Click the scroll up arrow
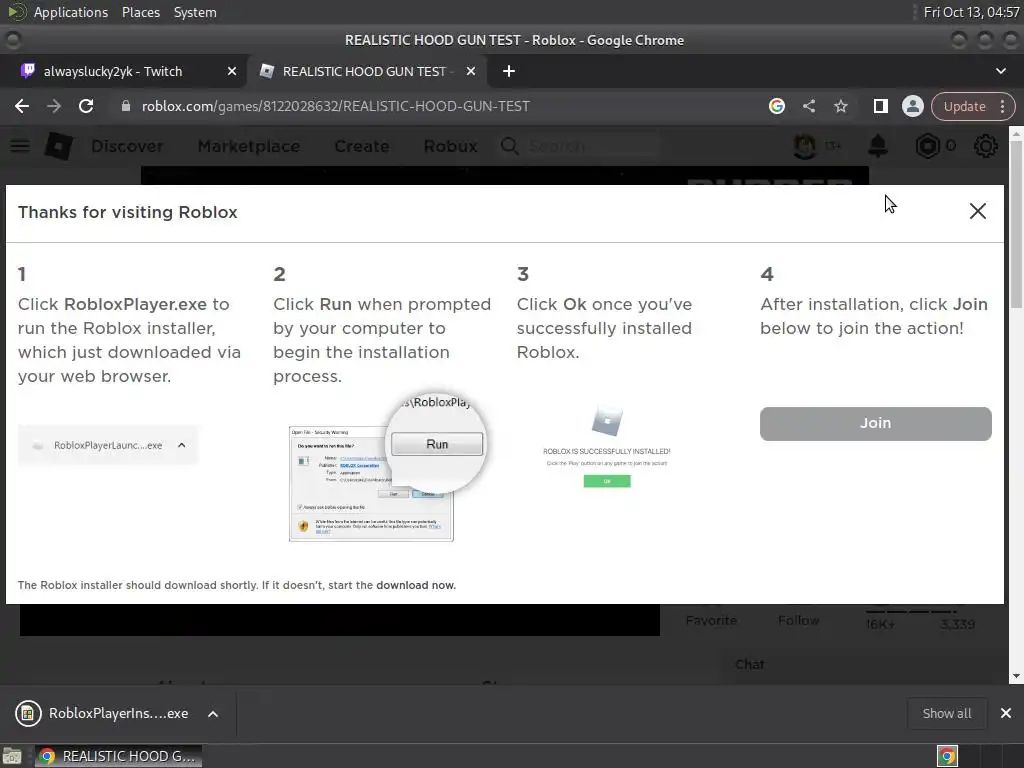The height and width of the screenshot is (768, 1024). 1016,133
